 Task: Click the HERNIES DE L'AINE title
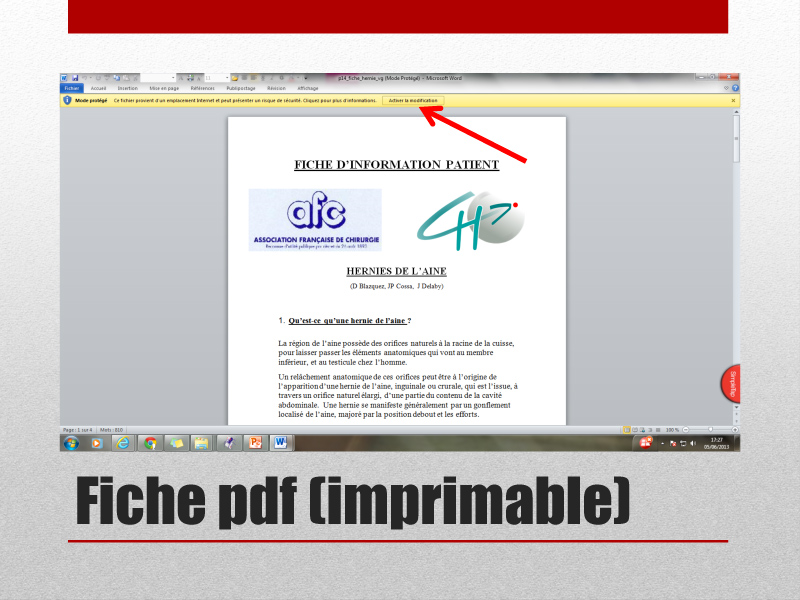(x=396, y=271)
